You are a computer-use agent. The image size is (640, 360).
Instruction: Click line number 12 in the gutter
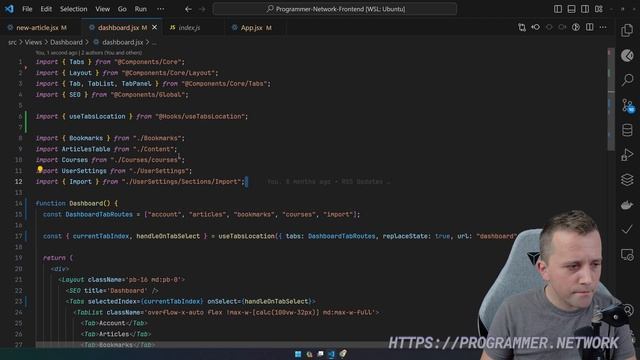point(18,182)
